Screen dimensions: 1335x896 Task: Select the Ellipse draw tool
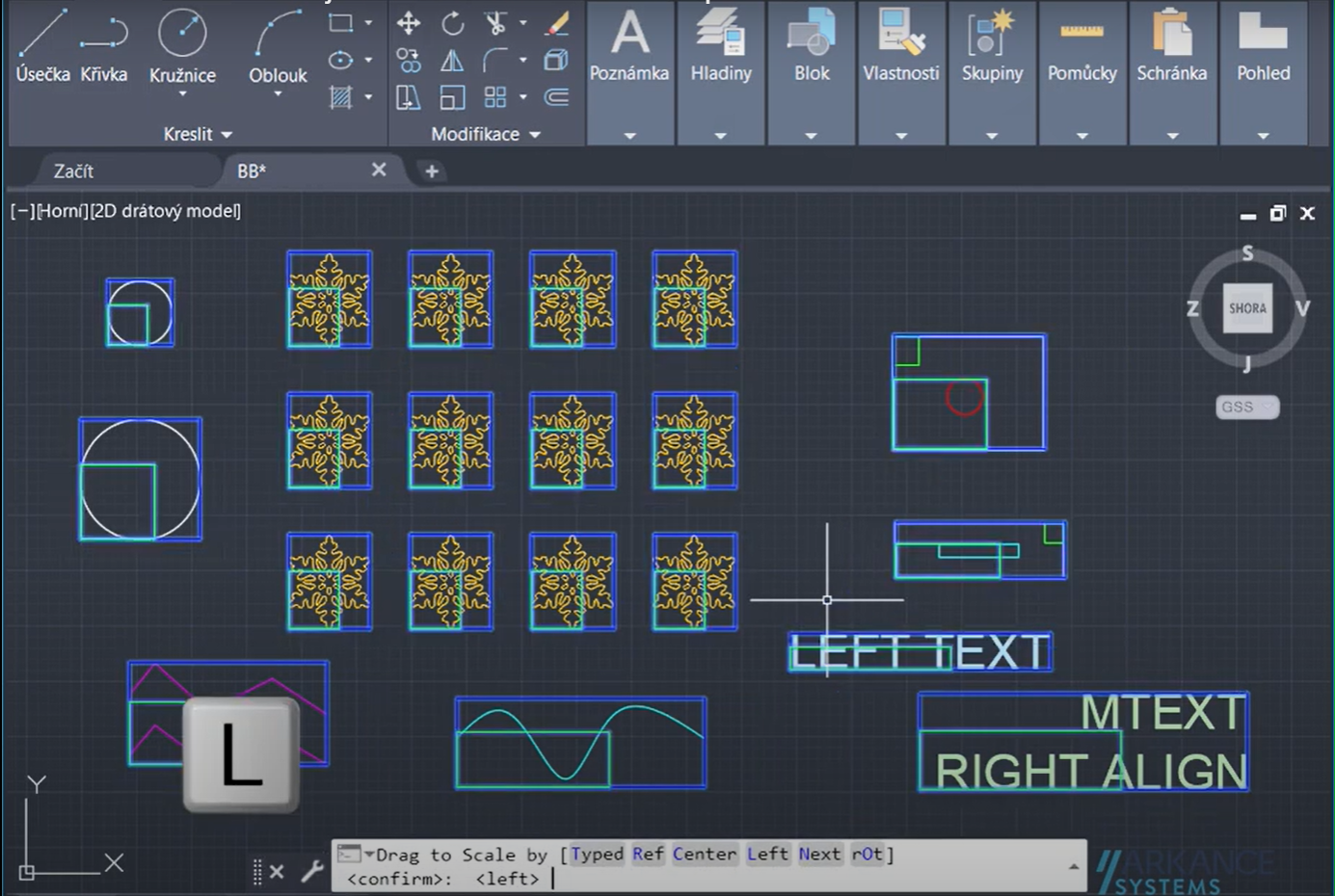tap(340, 61)
